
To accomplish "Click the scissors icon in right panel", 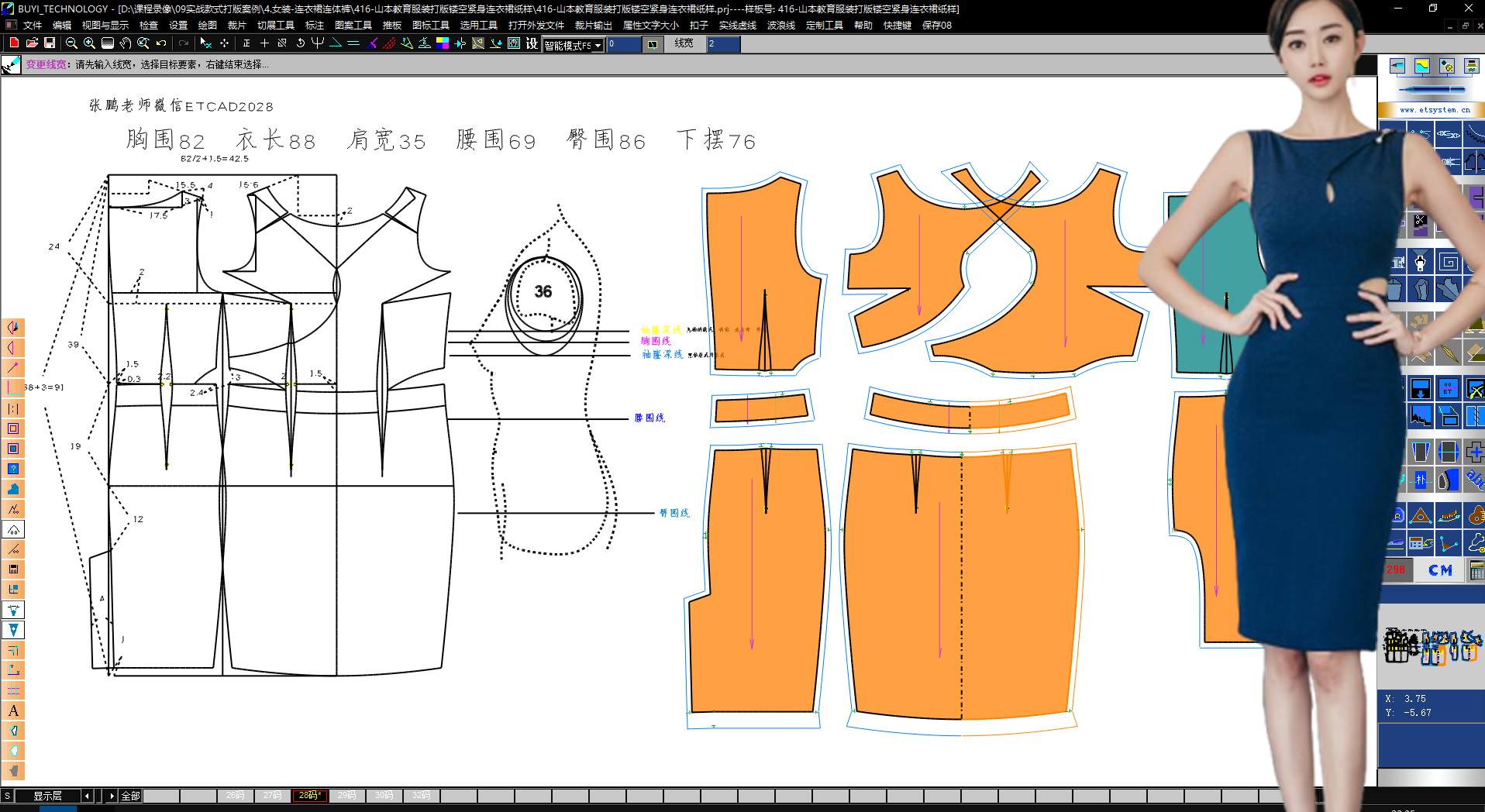I will tap(1420, 221).
